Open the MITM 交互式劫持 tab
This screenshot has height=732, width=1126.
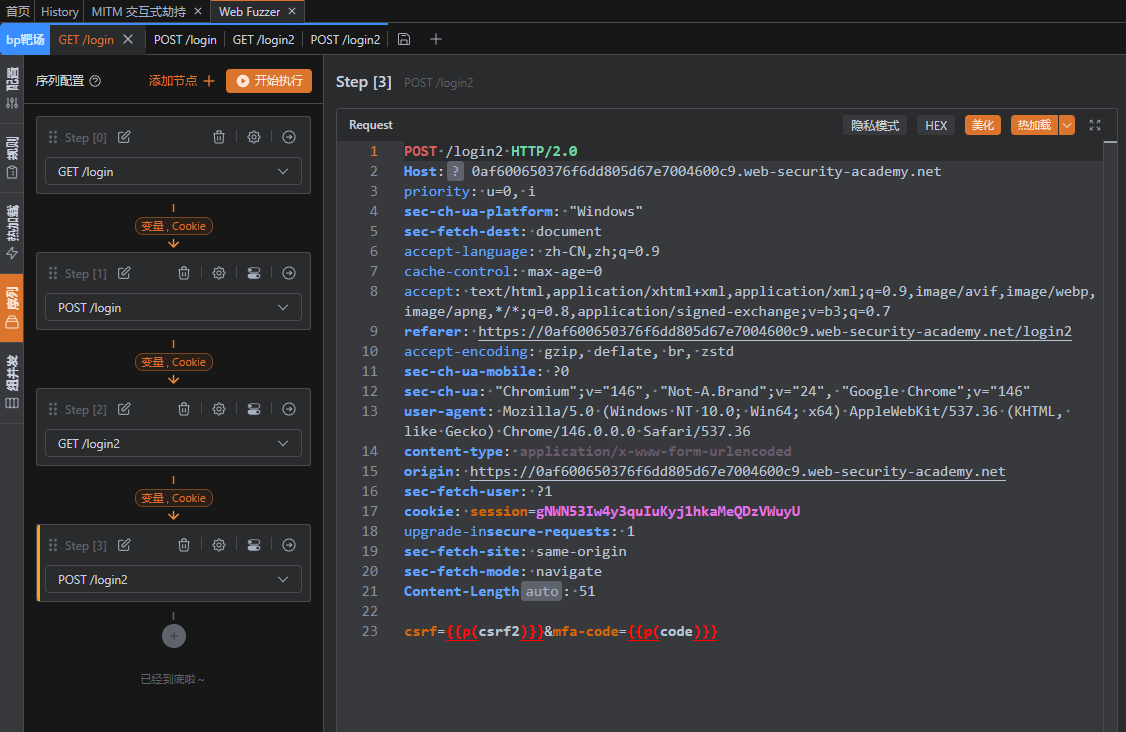coord(140,11)
